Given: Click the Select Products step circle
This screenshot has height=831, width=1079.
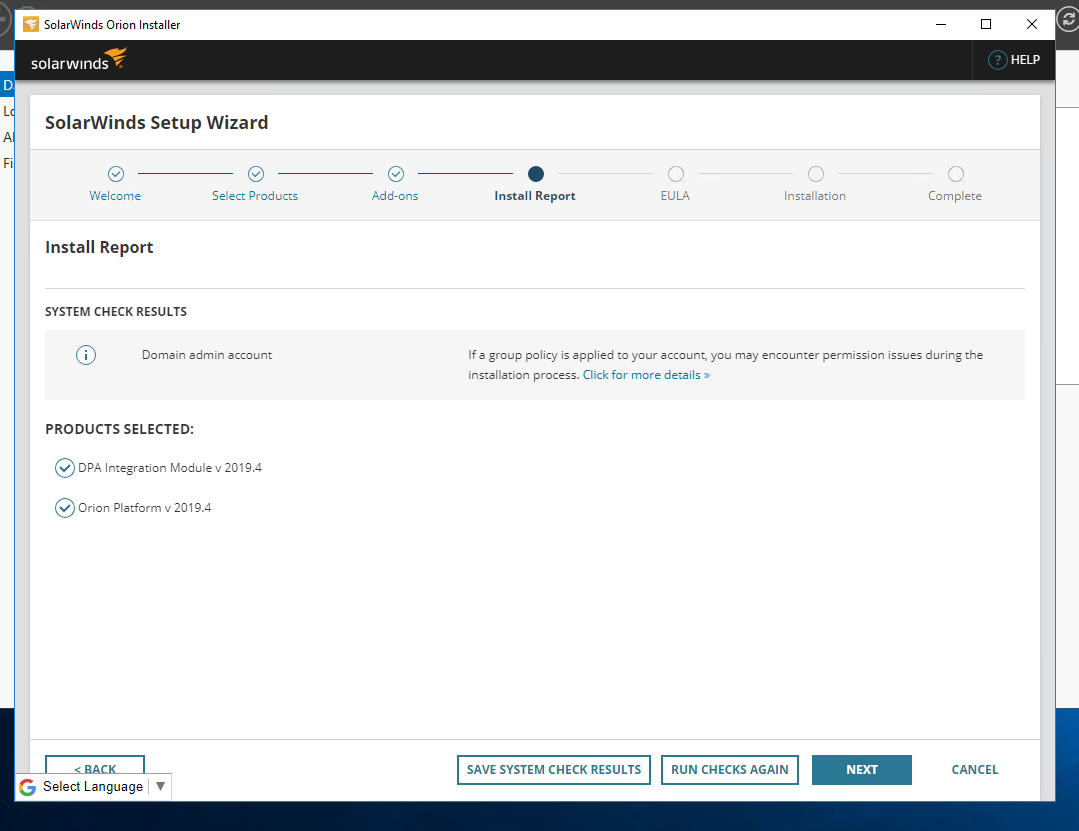Looking at the screenshot, I should (256, 174).
